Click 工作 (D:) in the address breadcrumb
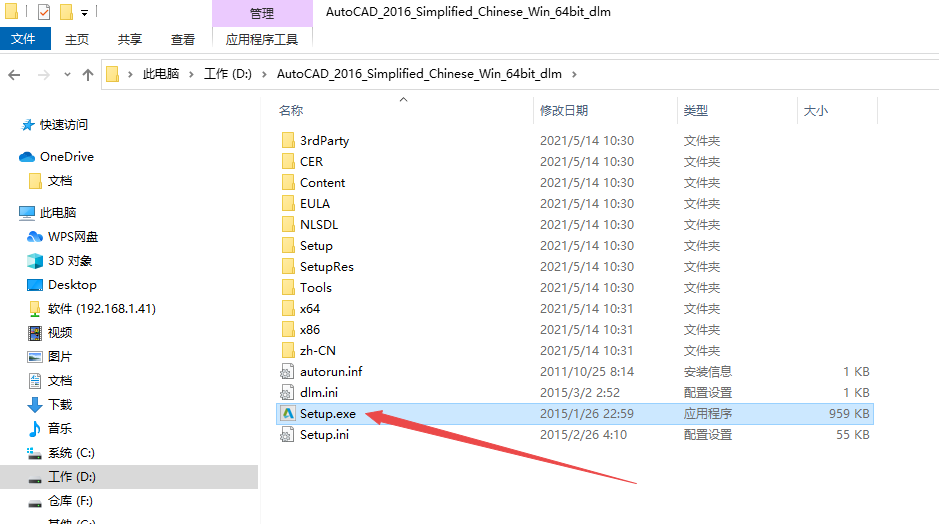 [x=229, y=74]
